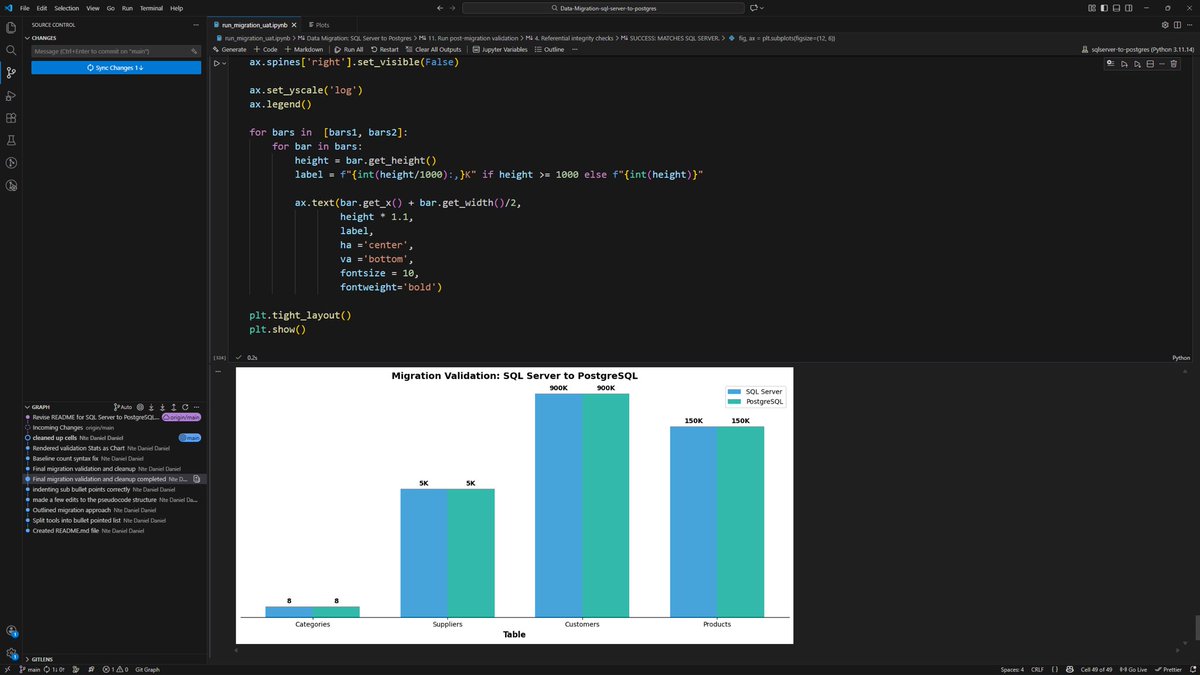Run the current cell with play icon
Image resolution: width=1200 pixels, height=675 pixels.
[x=216, y=63]
